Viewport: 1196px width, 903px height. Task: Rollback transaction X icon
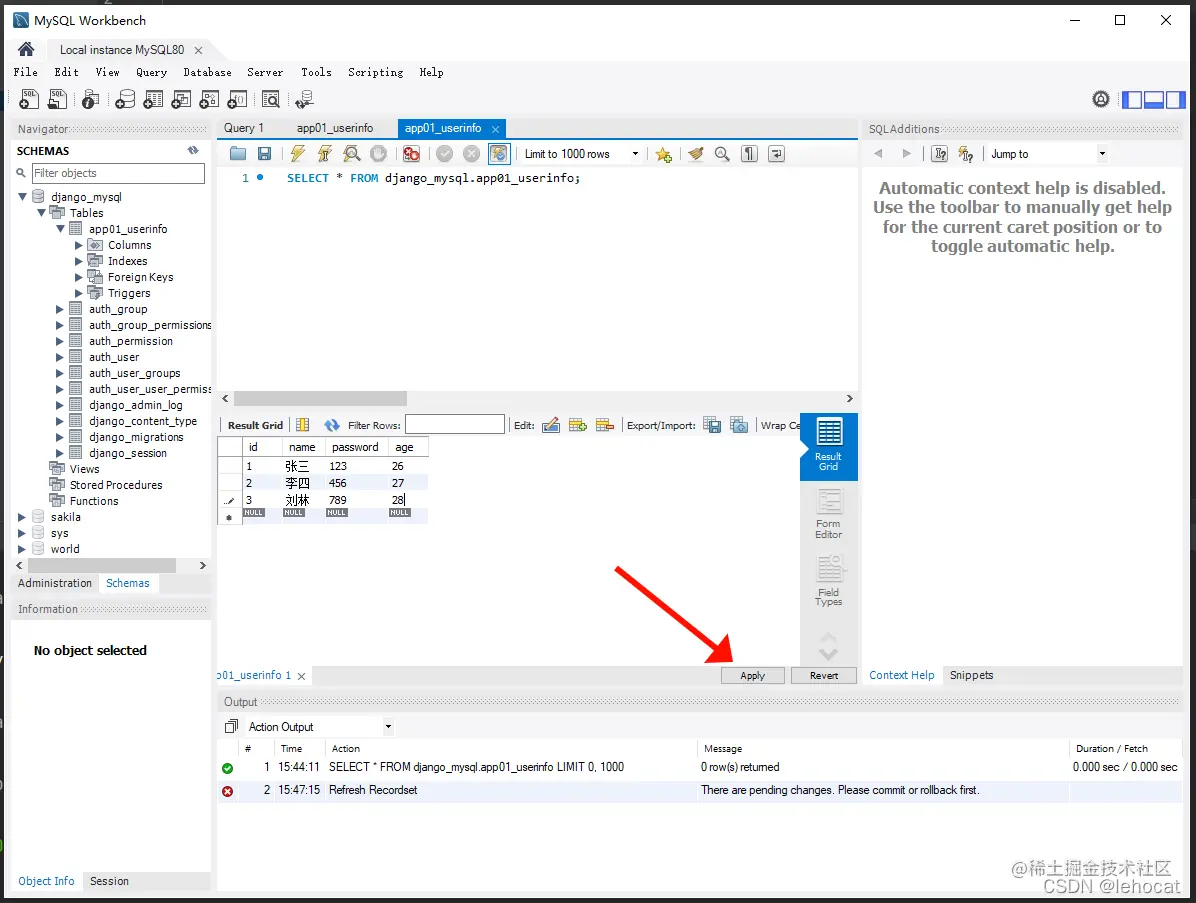pyautogui.click(x=472, y=154)
